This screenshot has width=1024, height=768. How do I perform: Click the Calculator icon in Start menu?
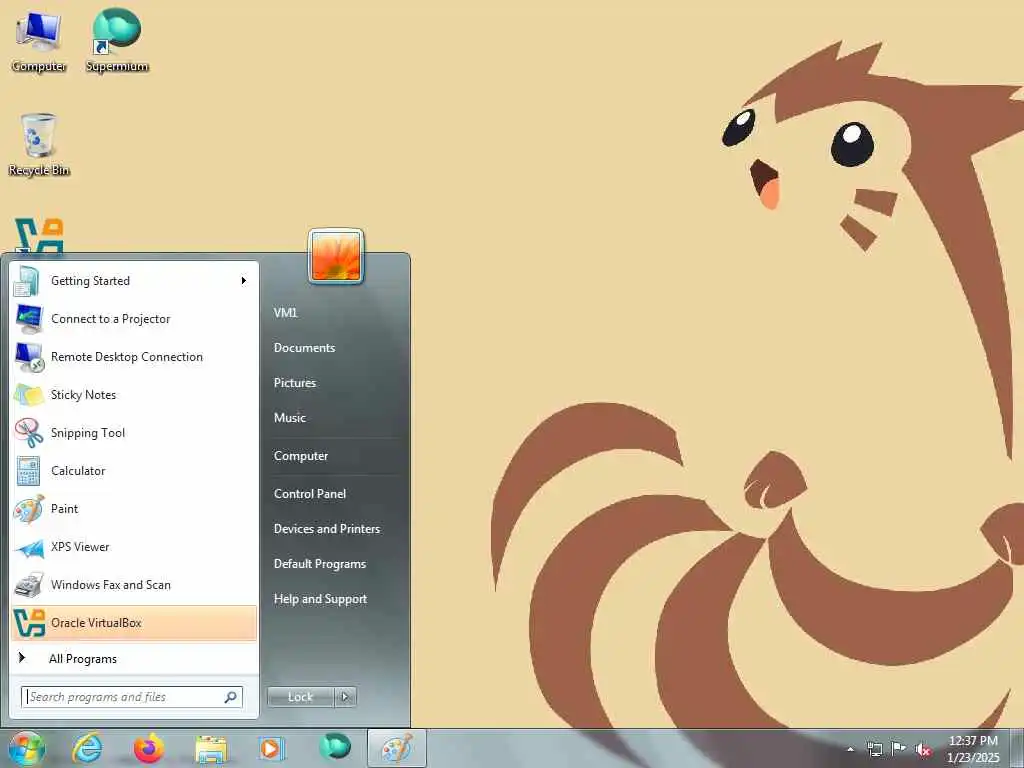(x=28, y=471)
